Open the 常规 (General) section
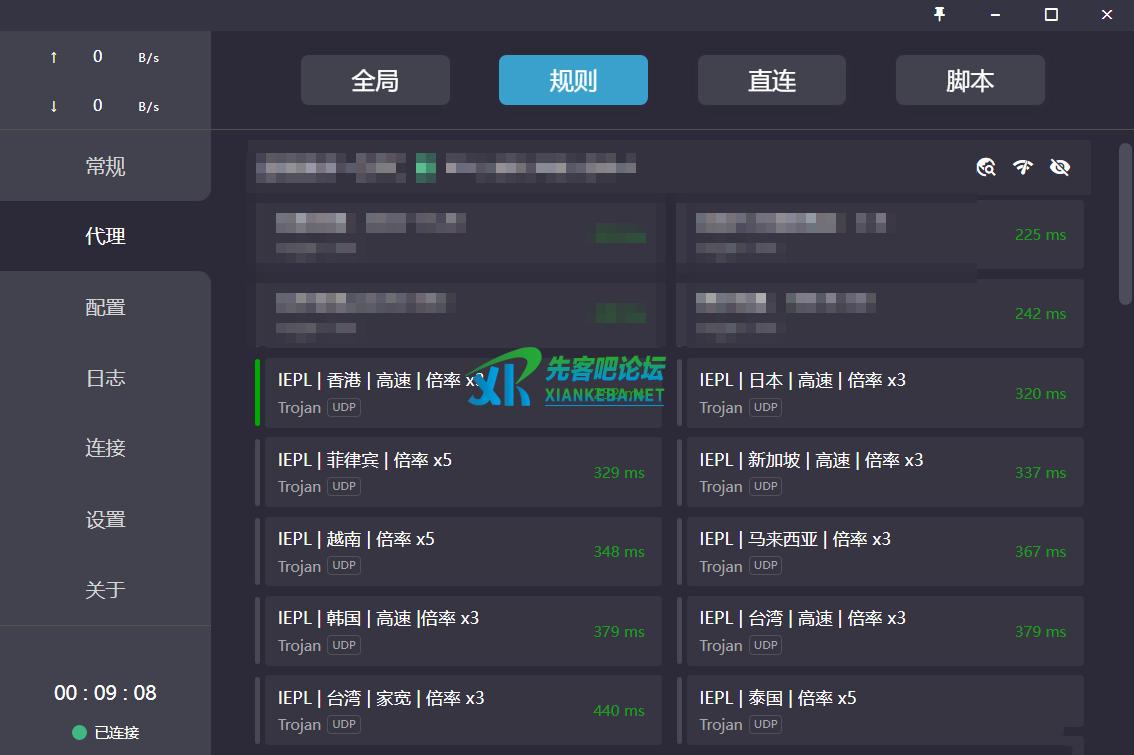The width and height of the screenshot is (1134, 755). [x=105, y=166]
